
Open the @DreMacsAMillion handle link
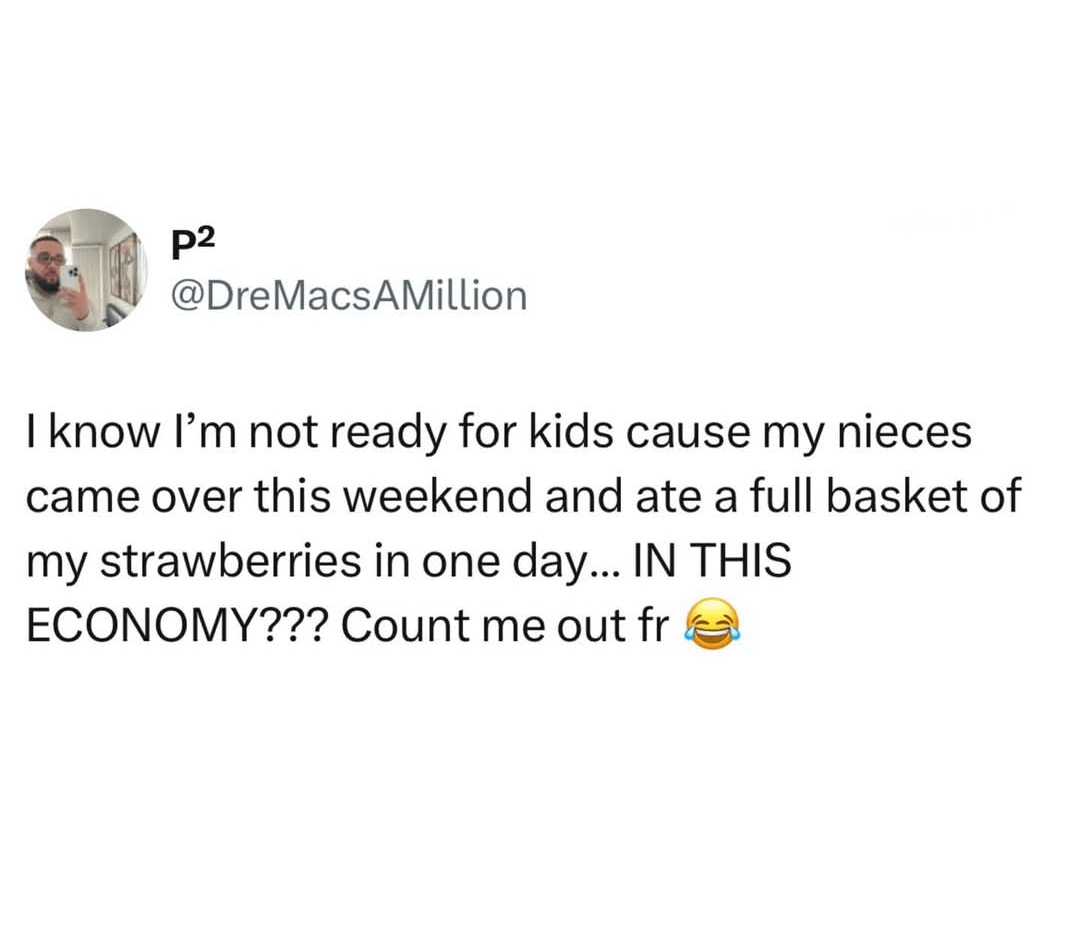click(349, 295)
